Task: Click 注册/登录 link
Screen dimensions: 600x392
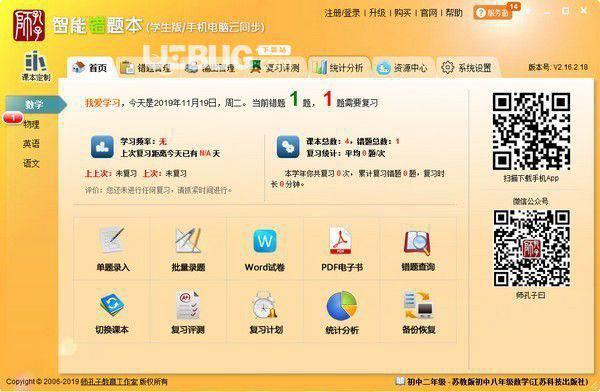Action: pyautogui.click(x=342, y=13)
